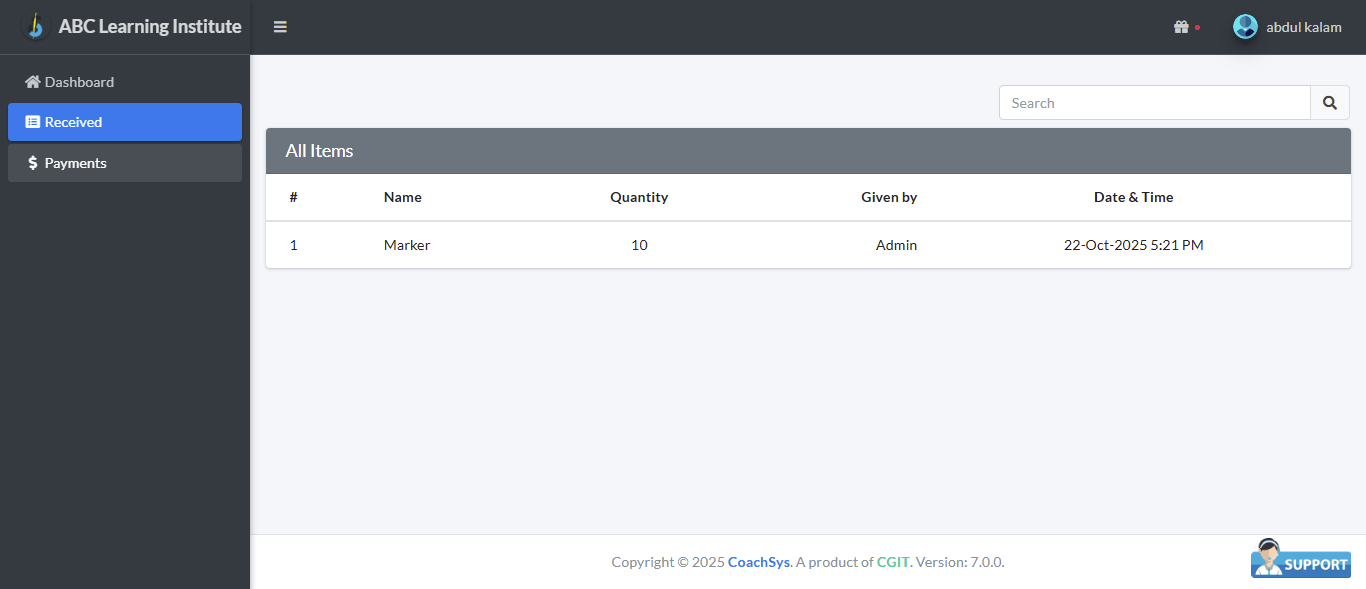Click the user avatar picture
The width and height of the screenshot is (1366, 589).
(1245, 27)
